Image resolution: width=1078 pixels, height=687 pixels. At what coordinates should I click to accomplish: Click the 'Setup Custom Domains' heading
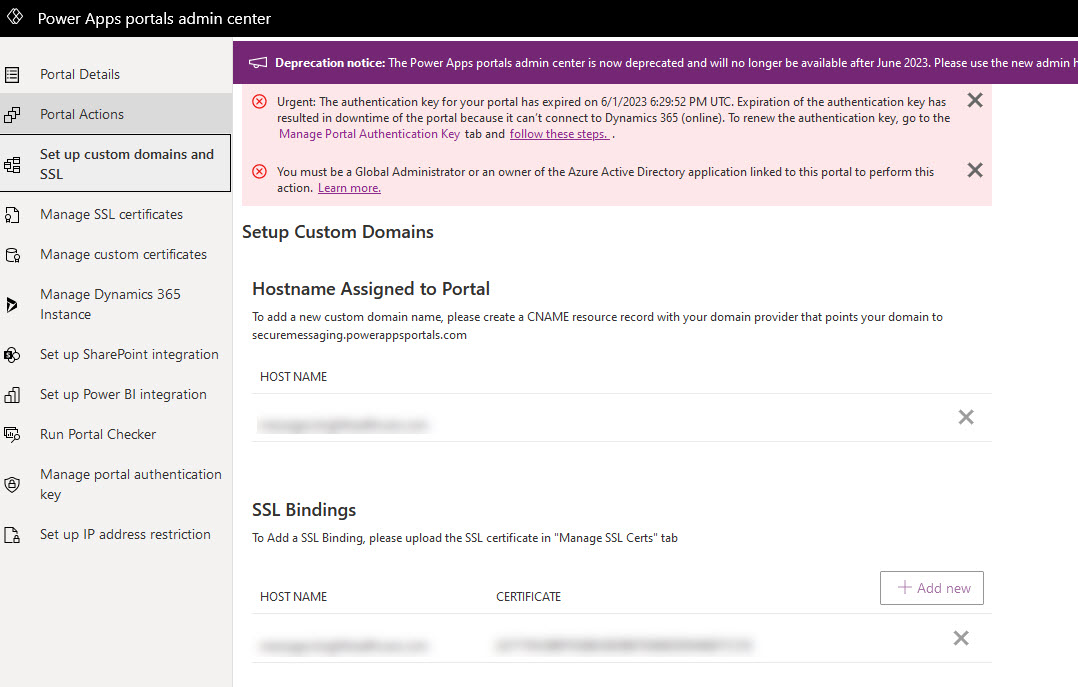coord(338,232)
